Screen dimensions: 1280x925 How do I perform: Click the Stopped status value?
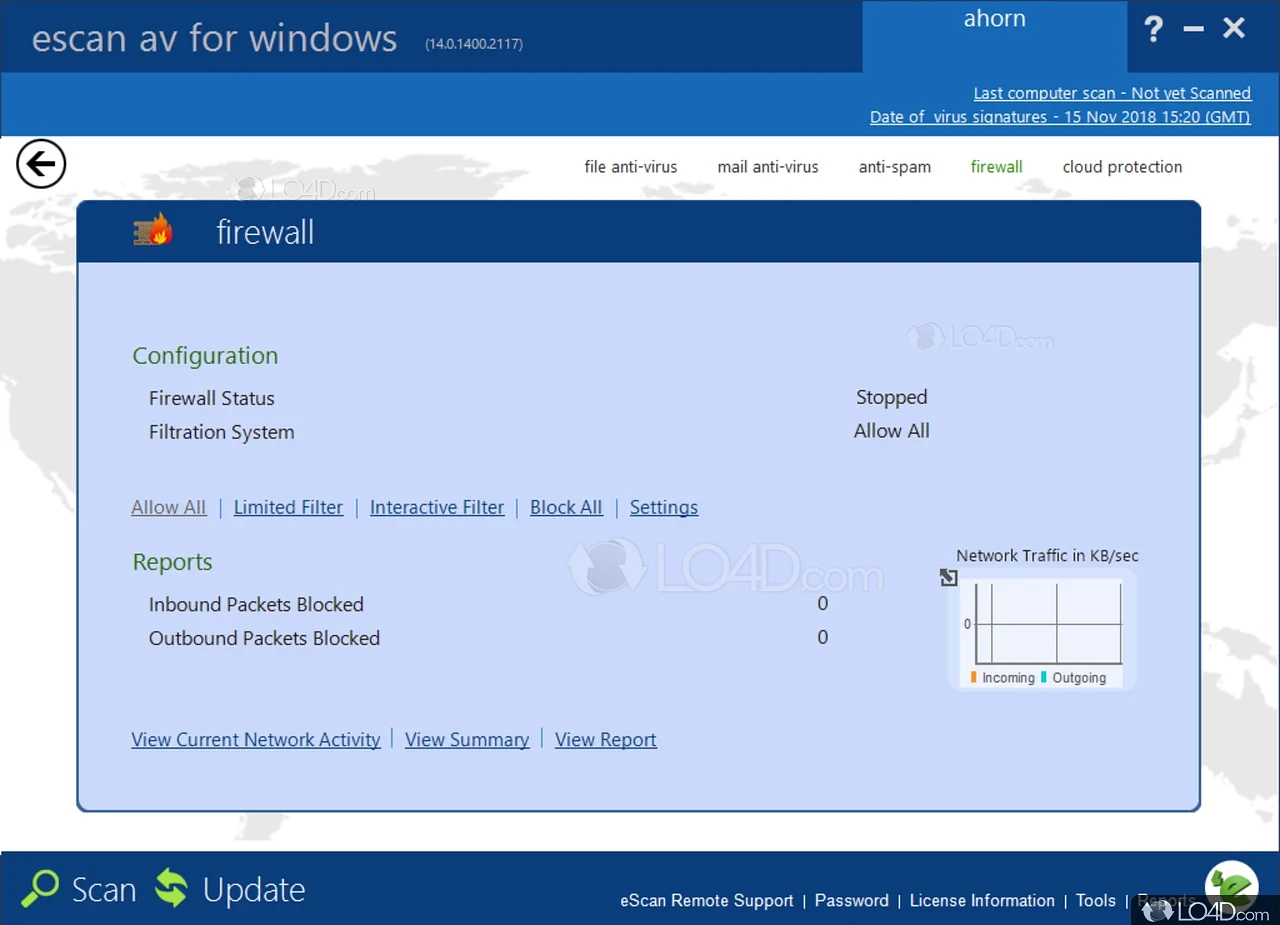click(892, 398)
